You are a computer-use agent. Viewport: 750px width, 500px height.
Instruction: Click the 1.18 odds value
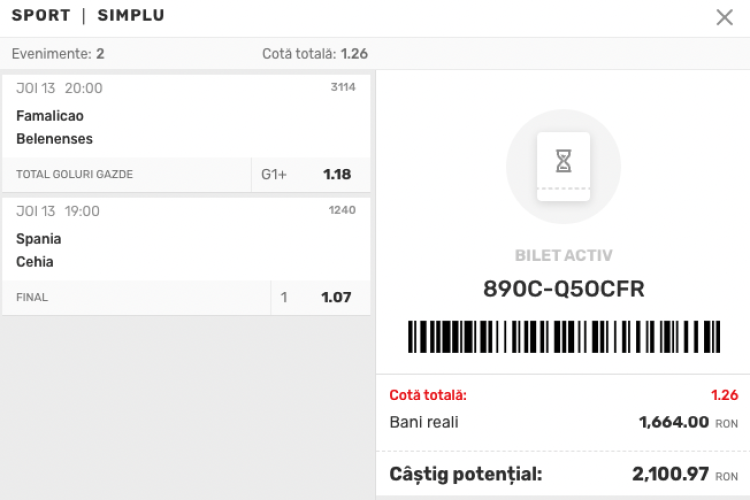[337, 174]
